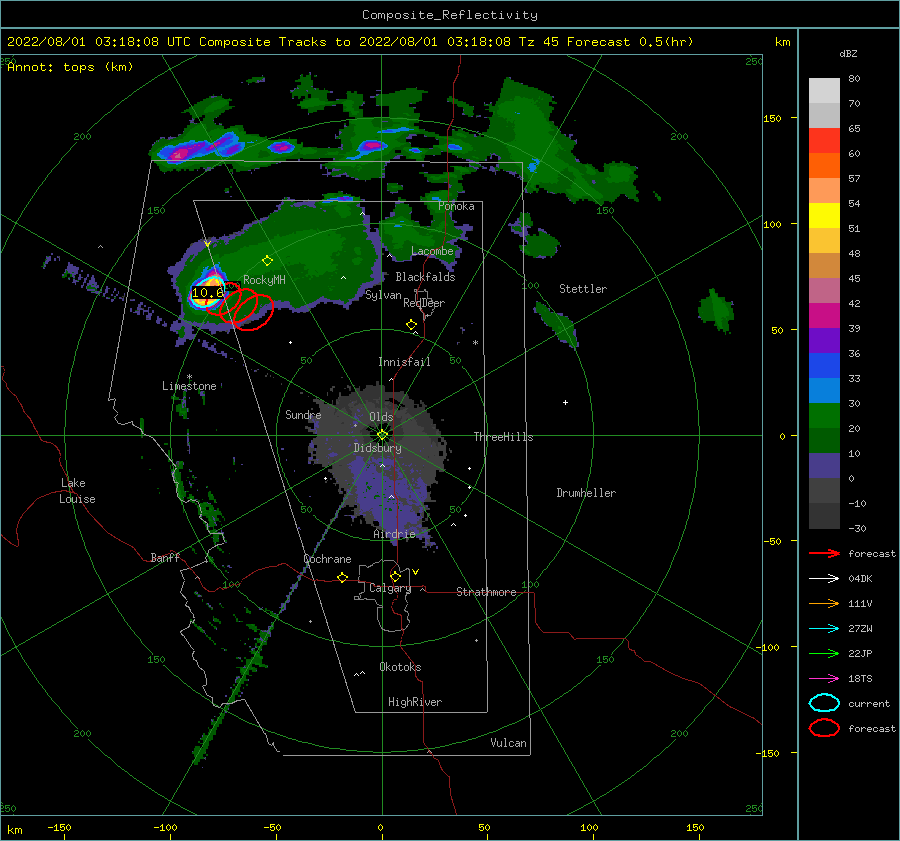Pick the light gray 80 dBZ swatch

point(824,90)
